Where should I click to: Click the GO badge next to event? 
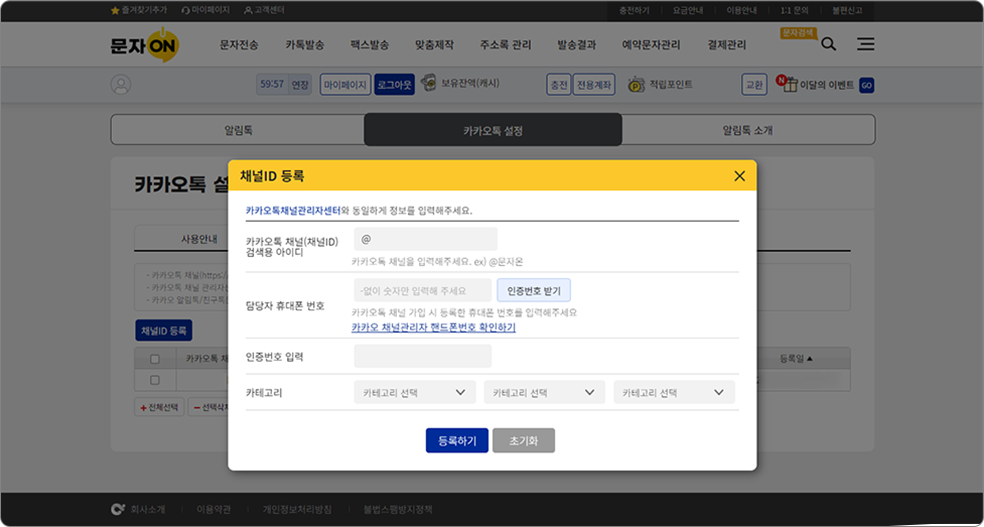click(x=867, y=85)
